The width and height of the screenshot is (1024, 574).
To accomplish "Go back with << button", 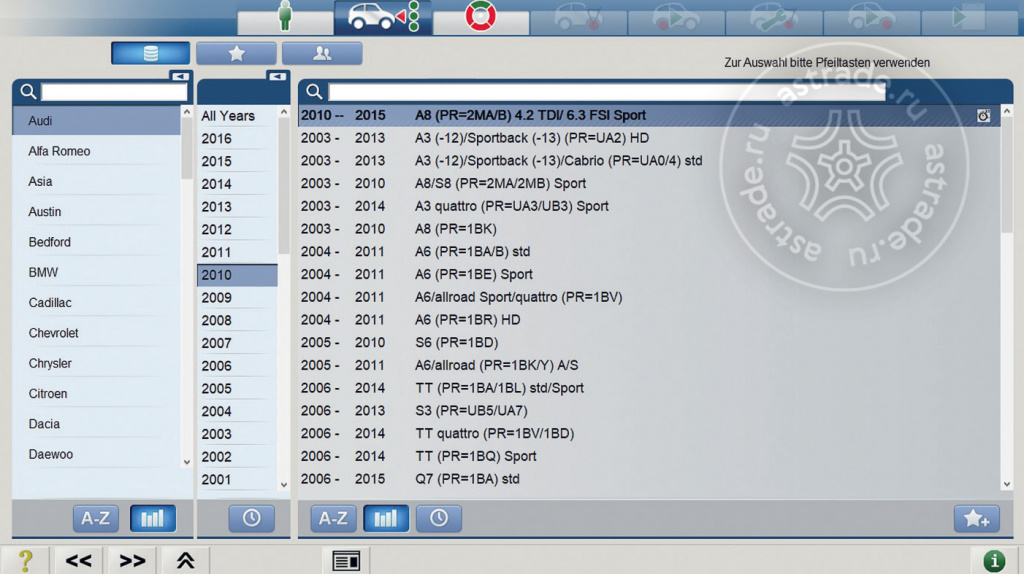I will (78, 560).
